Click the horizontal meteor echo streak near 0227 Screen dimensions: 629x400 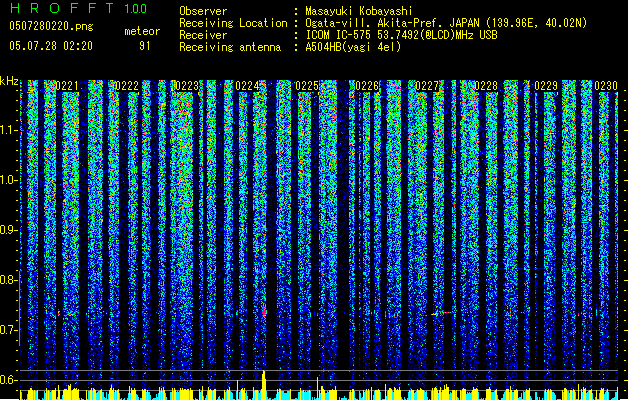[x=442, y=313]
